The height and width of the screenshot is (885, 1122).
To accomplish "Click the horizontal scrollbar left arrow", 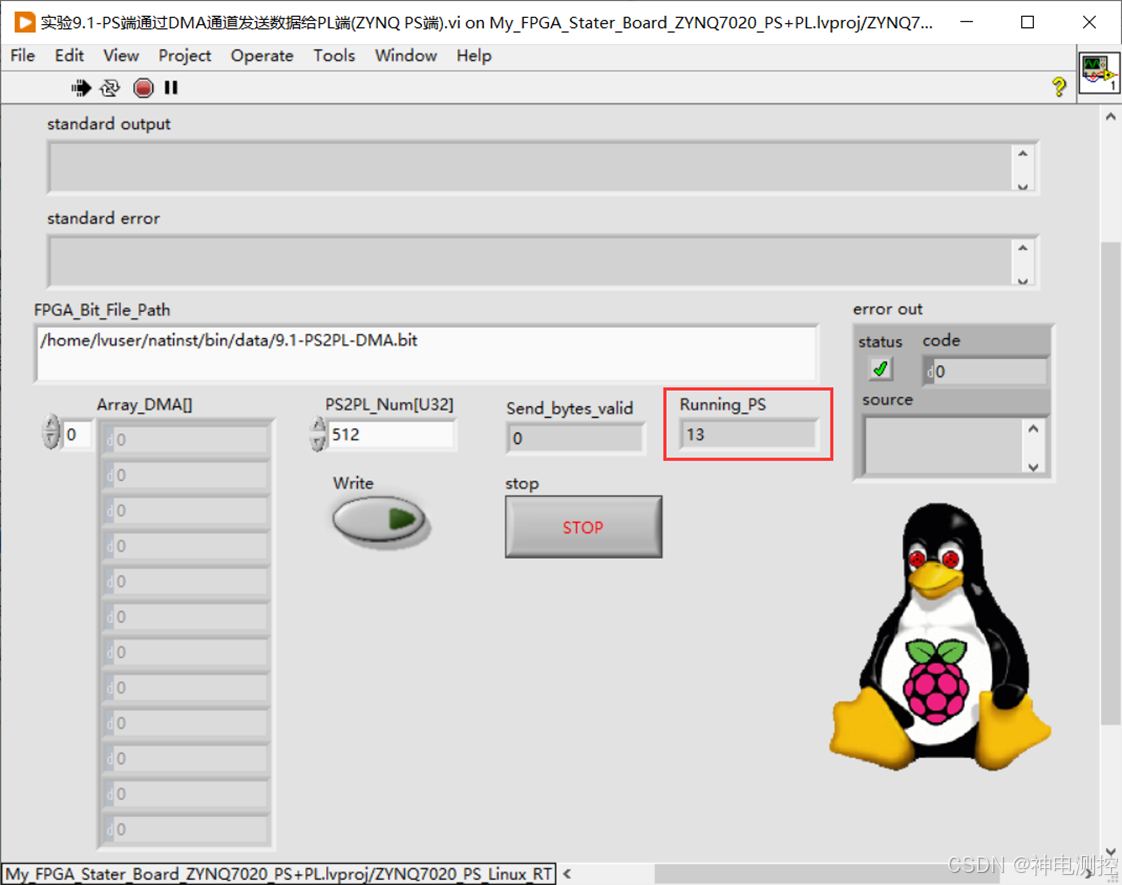I will (567, 873).
